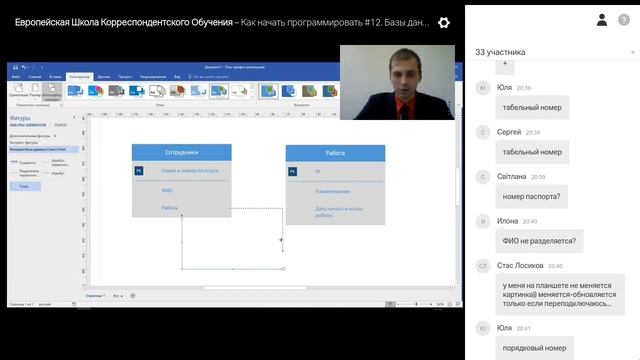Viewport: 640px width, 360px height.
Task: Pick the plain Атрибут shape
Action: [x=54, y=173]
